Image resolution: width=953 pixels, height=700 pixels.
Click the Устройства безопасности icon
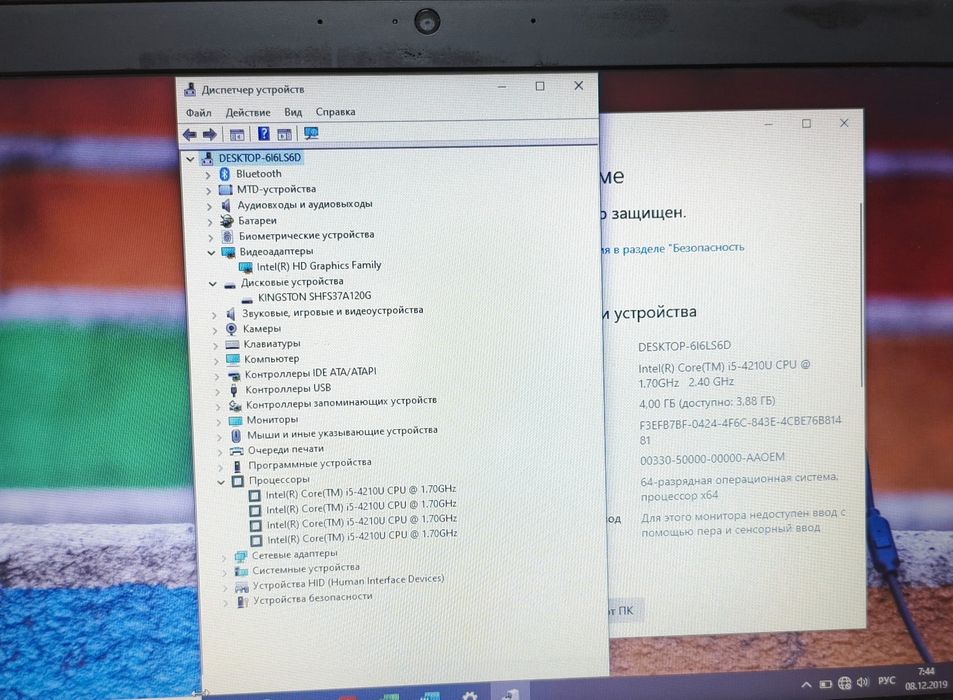pos(243,602)
